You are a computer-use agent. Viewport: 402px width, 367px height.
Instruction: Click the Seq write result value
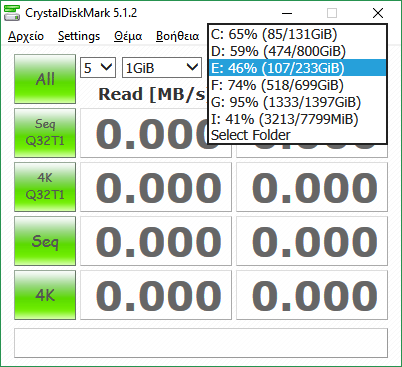click(312, 241)
